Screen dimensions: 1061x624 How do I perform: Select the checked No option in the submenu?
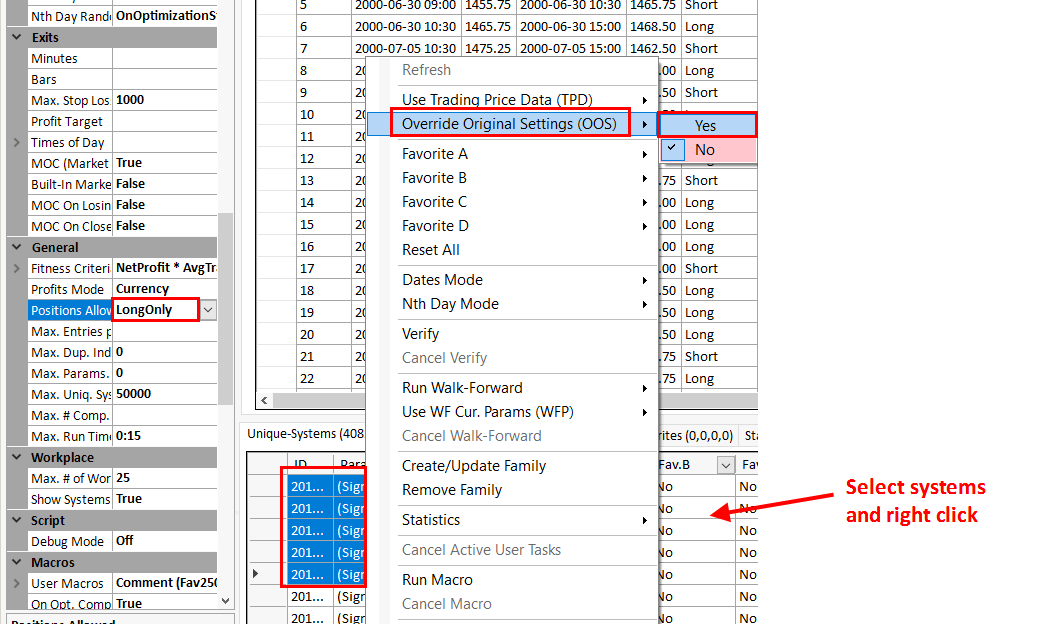point(706,150)
